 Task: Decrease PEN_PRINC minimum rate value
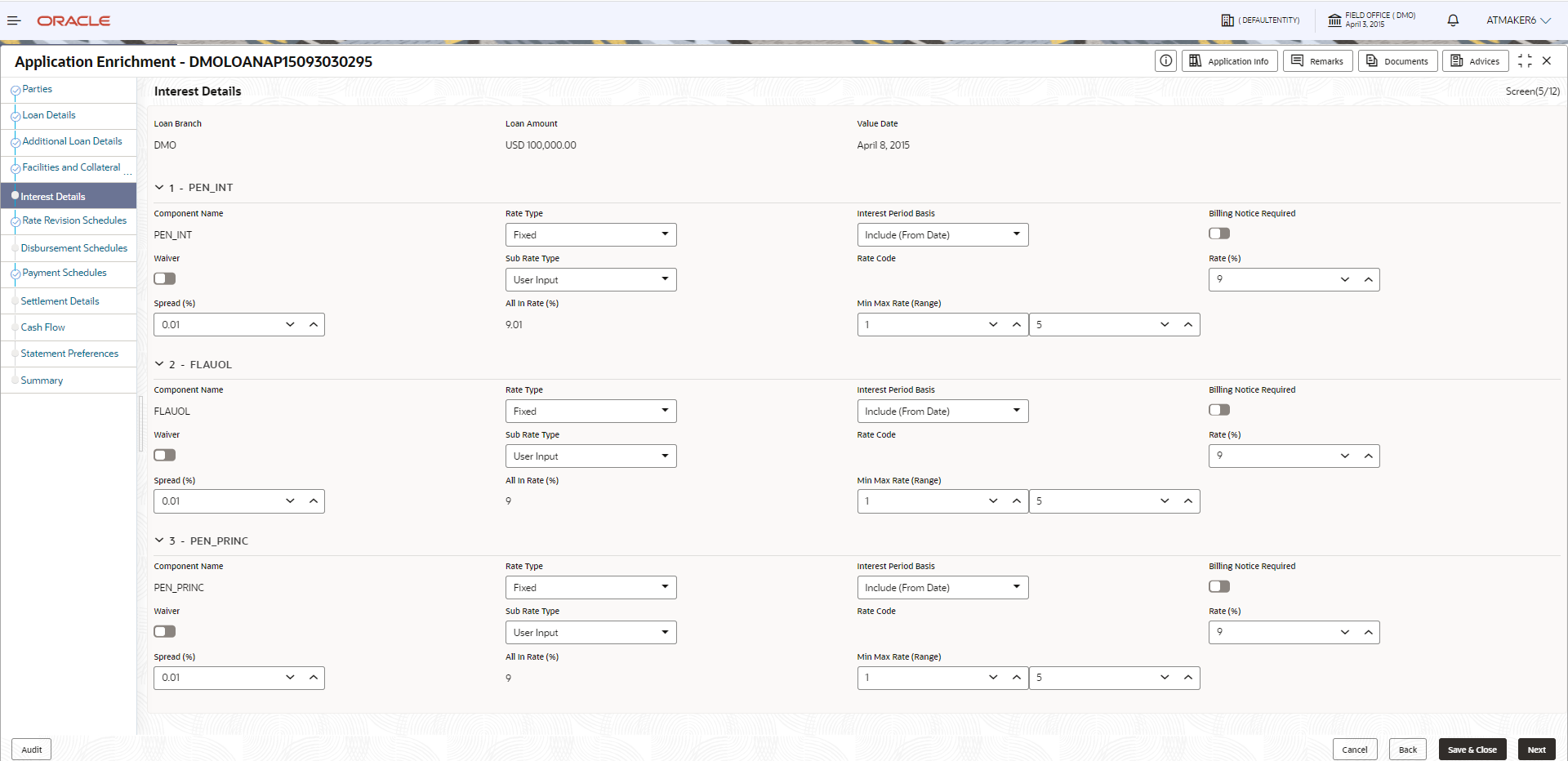[x=993, y=677]
